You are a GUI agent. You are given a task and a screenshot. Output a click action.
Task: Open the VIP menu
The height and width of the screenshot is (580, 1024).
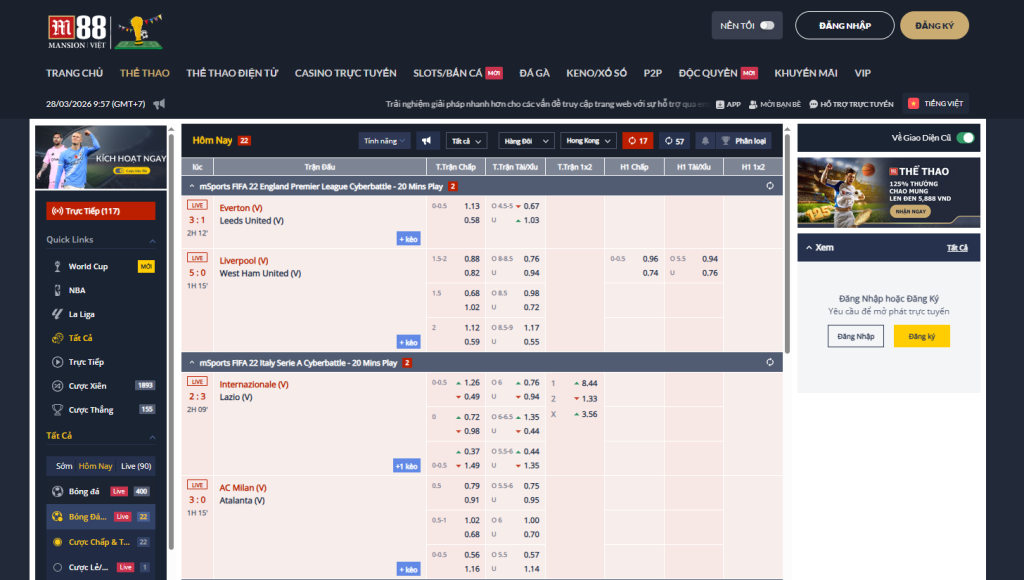point(863,73)
